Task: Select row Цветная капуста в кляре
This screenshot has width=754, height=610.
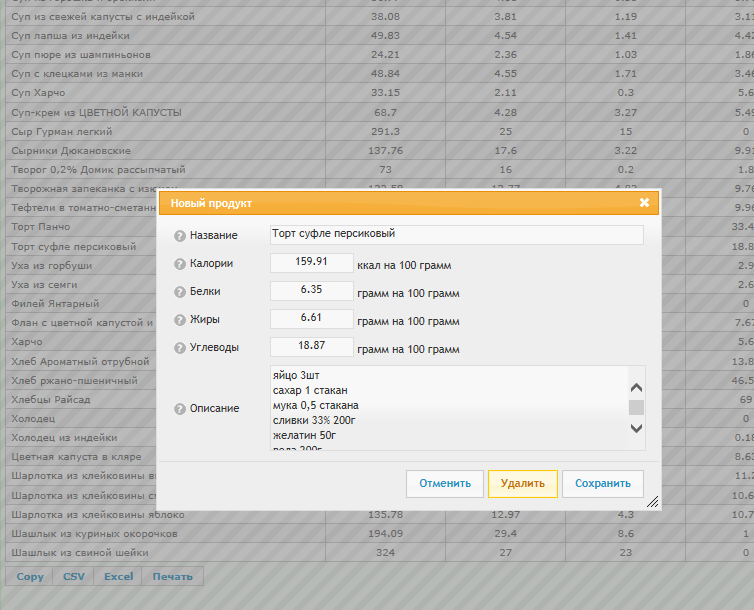Action: pyautogui.click(x=81, y=457)
